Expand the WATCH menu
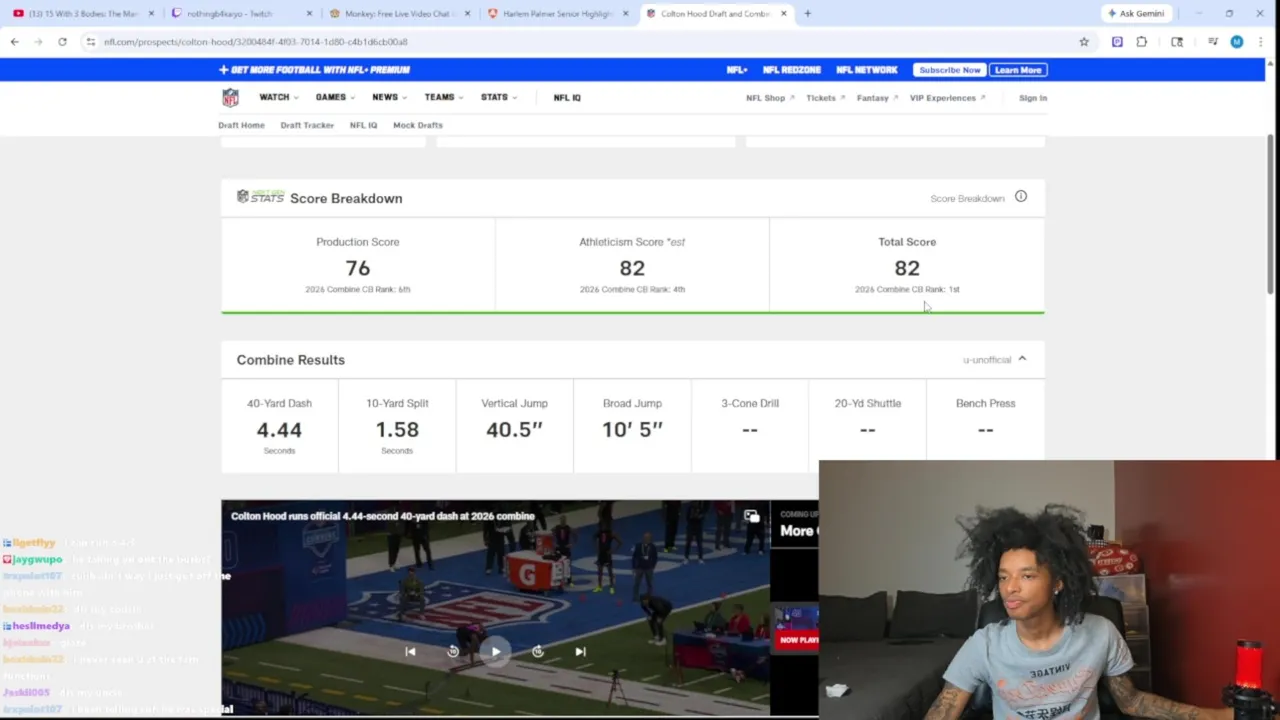This screenshot has width=1280, height=720. point(278,97)
